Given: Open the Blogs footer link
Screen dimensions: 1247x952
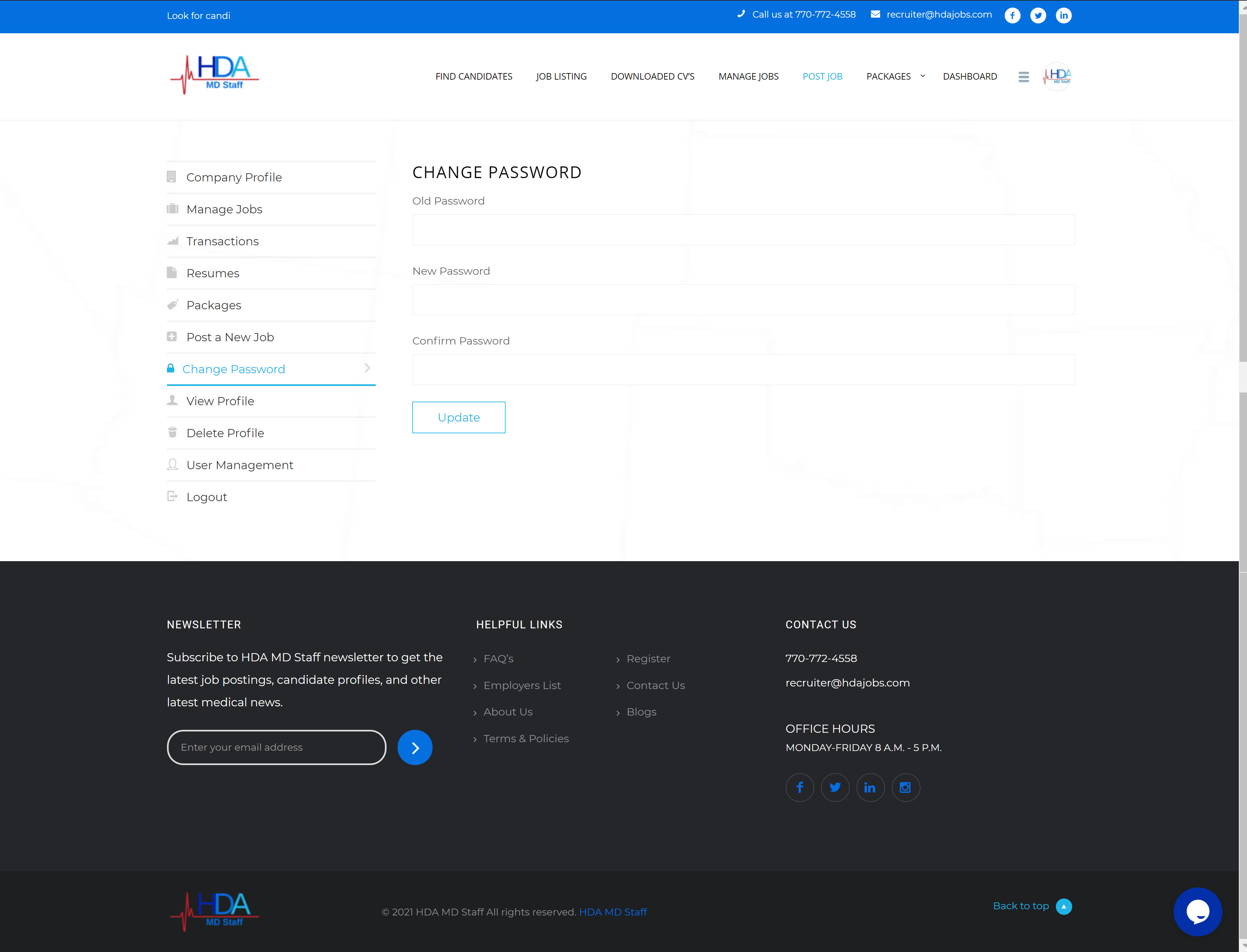Looking at the screenshot, I should 641,712.
